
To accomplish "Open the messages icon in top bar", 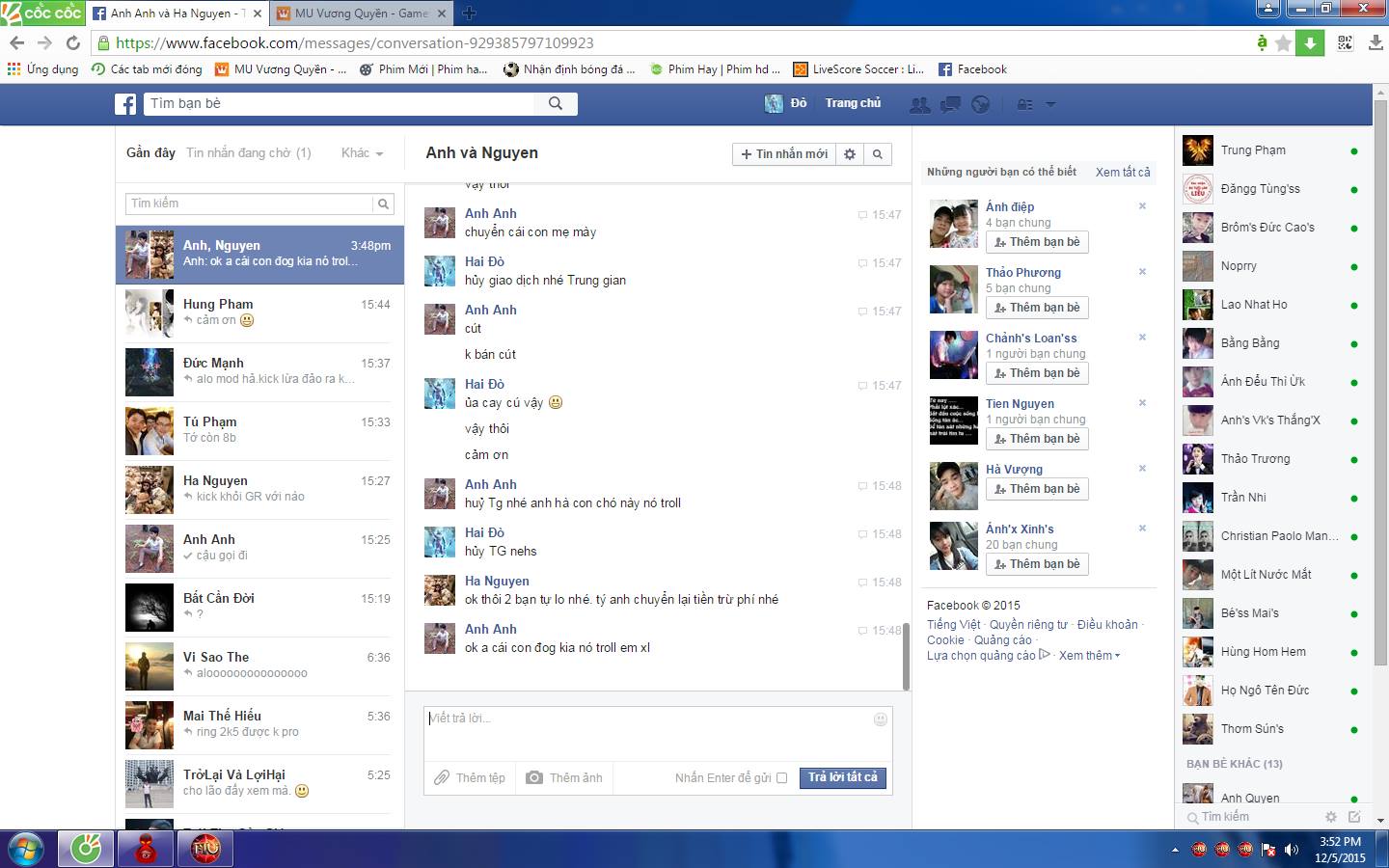I will click(950, 104).
